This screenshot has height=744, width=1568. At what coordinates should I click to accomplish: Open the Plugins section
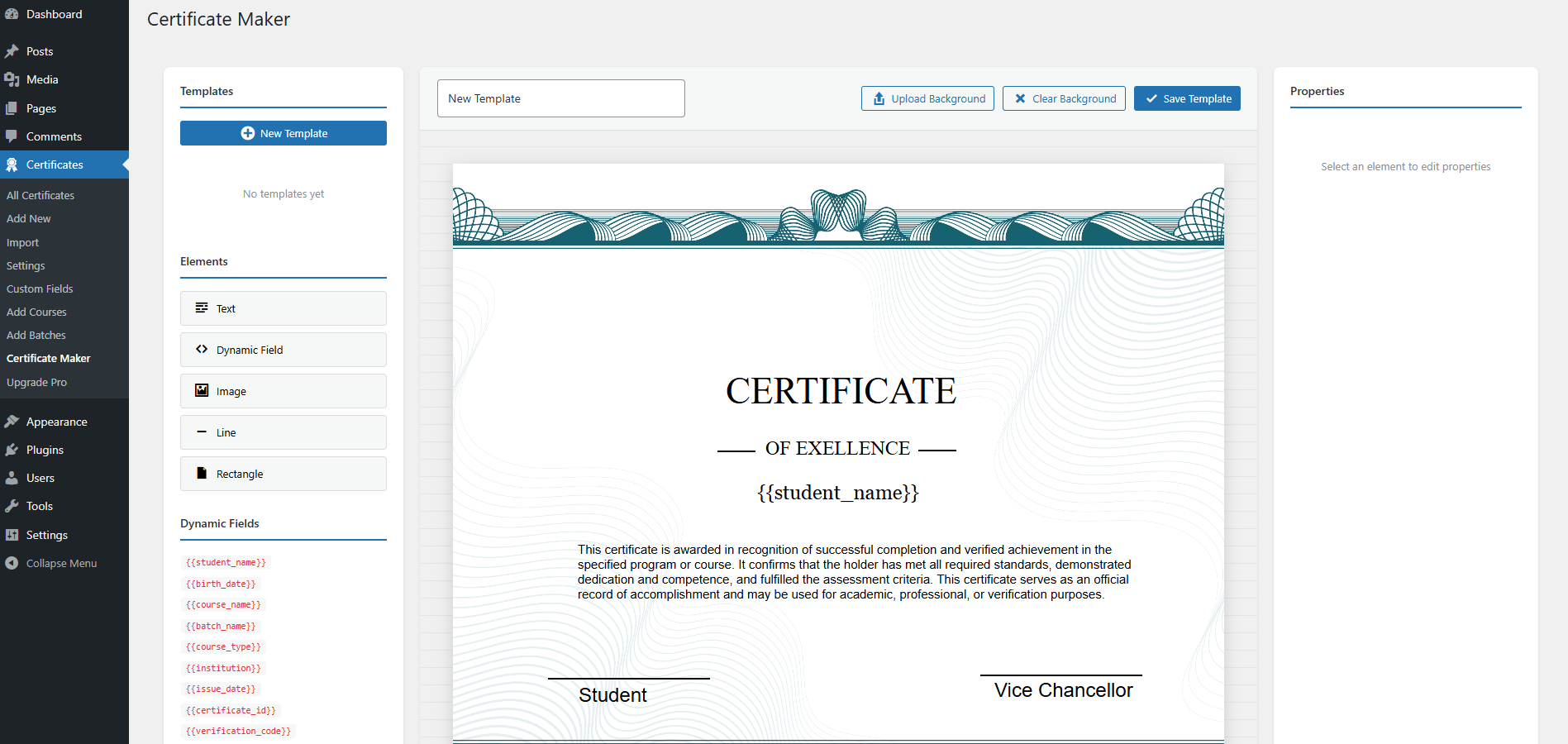pos(45,450)
